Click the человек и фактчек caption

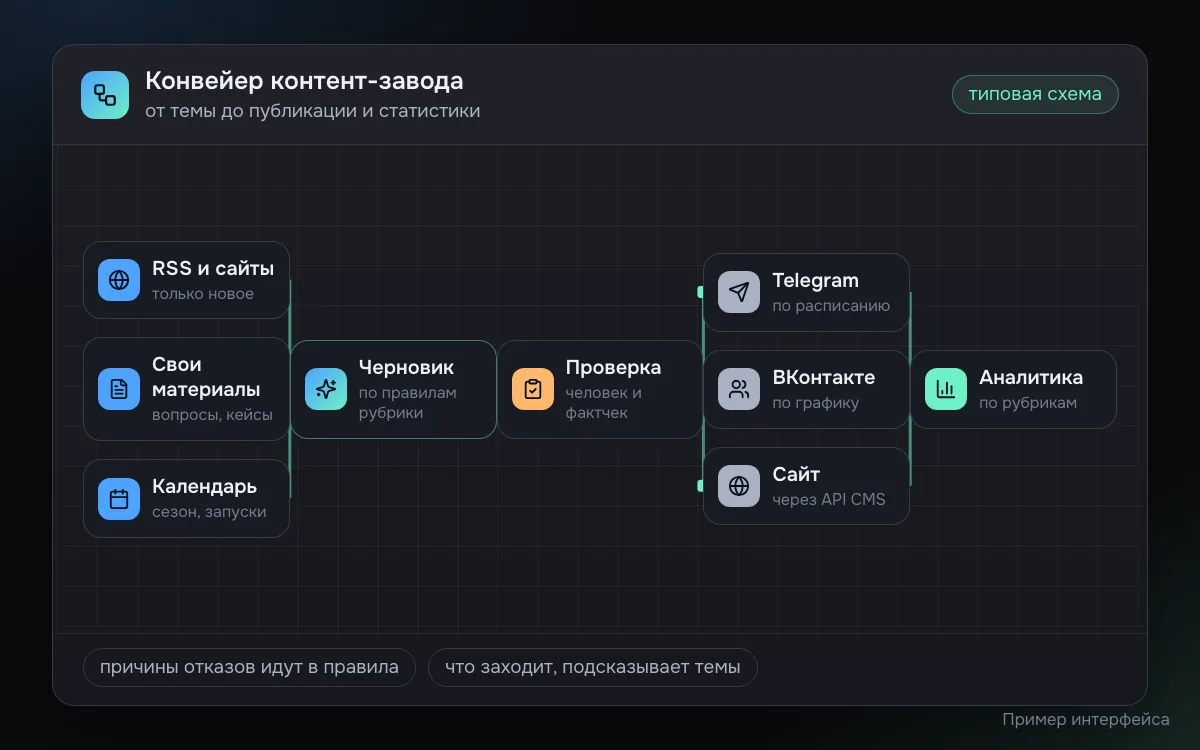coord(604,403)
